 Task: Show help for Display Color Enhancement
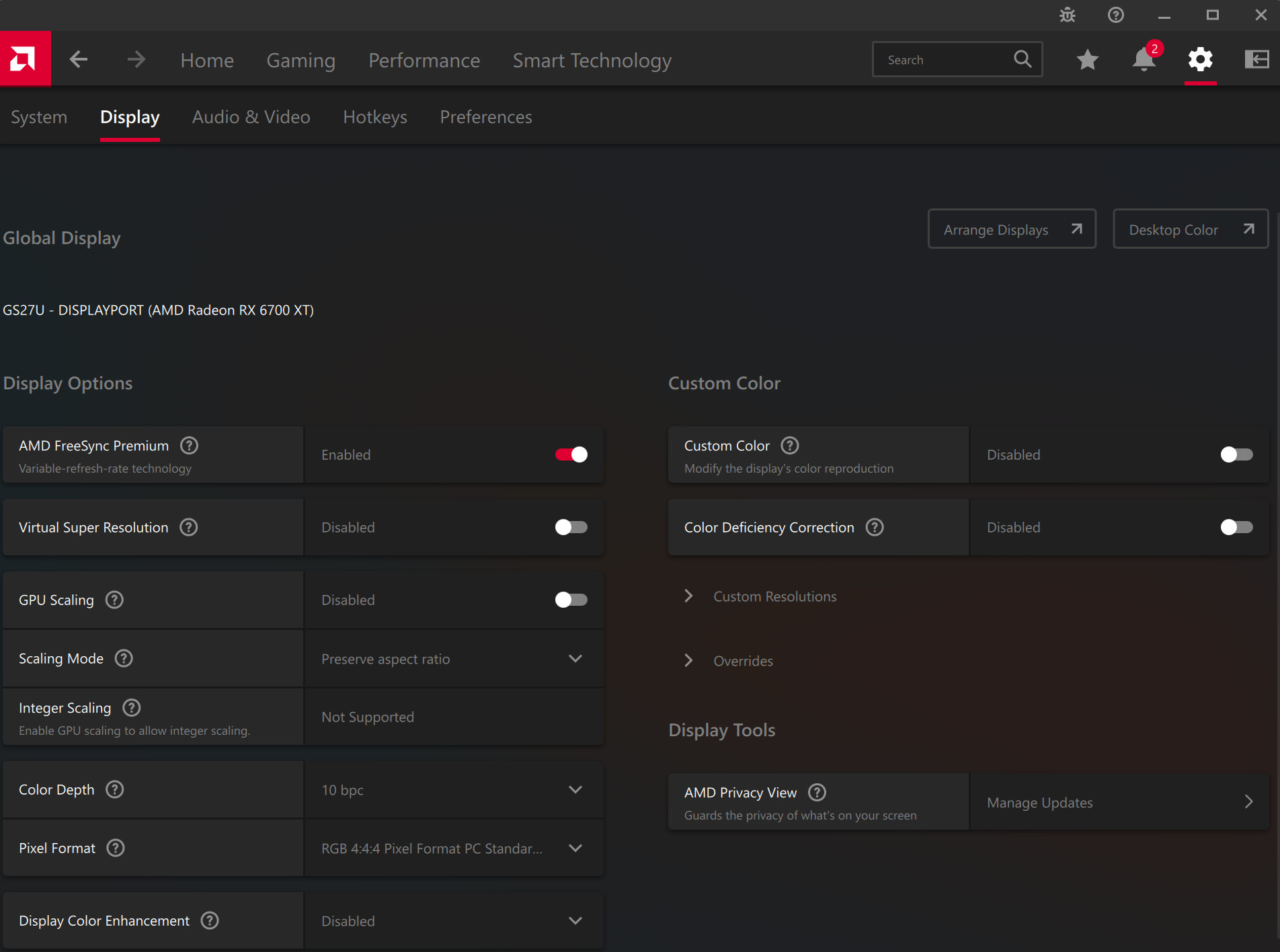[210, 920]
